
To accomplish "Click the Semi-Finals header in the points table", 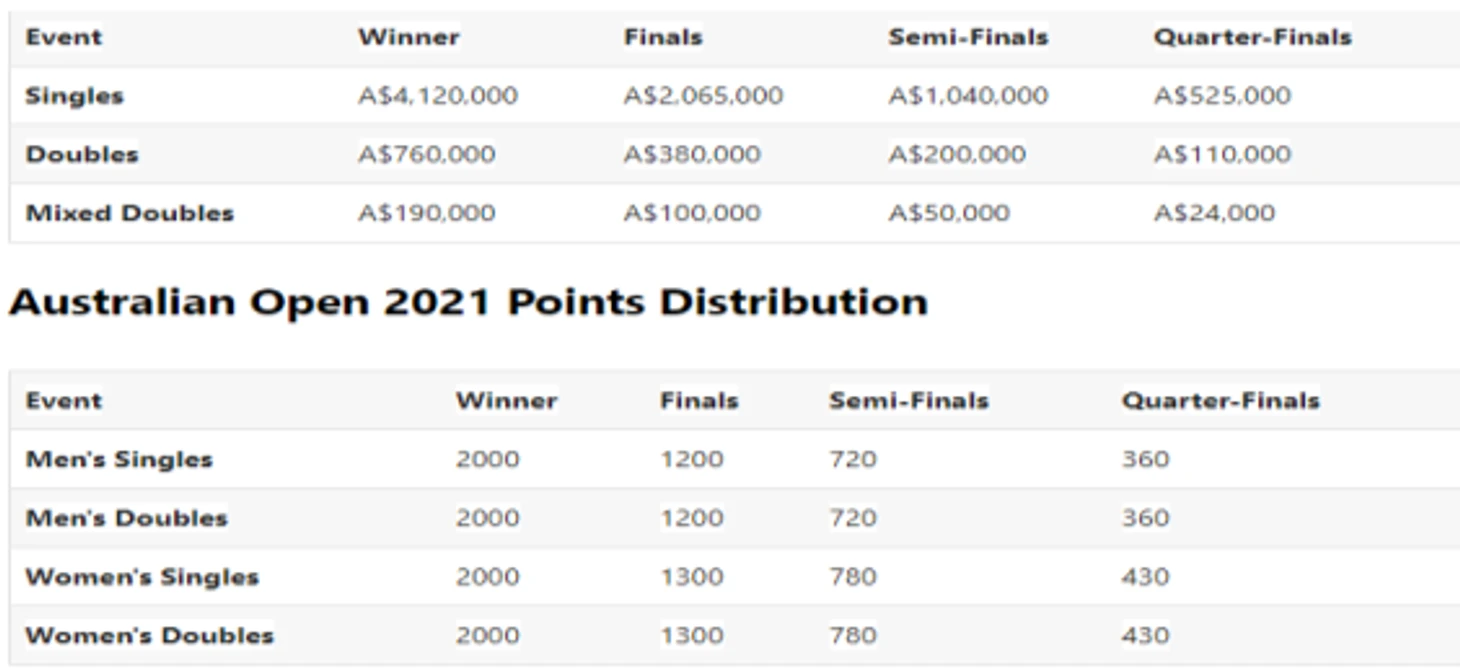I will point(908,401).
